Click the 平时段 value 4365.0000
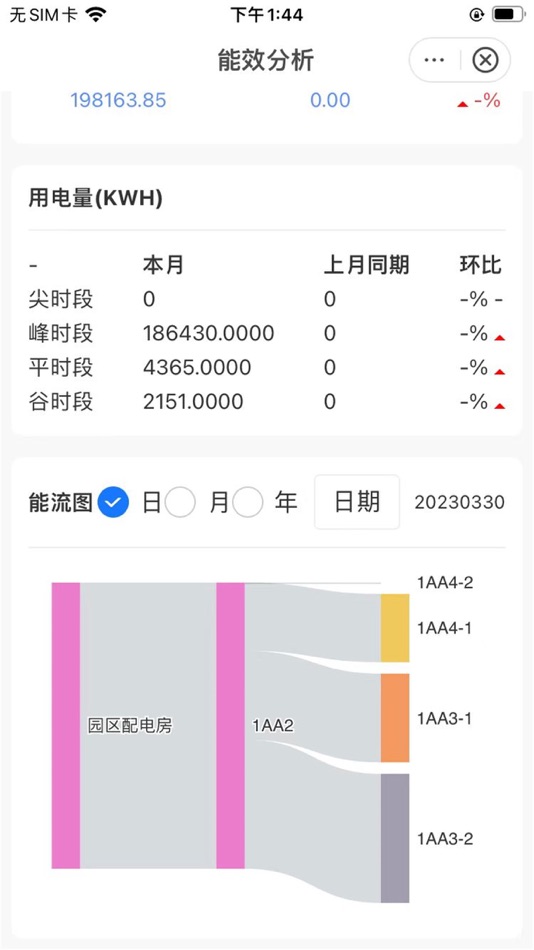This screenshot has width=534, height=950. tap(197, 367)
